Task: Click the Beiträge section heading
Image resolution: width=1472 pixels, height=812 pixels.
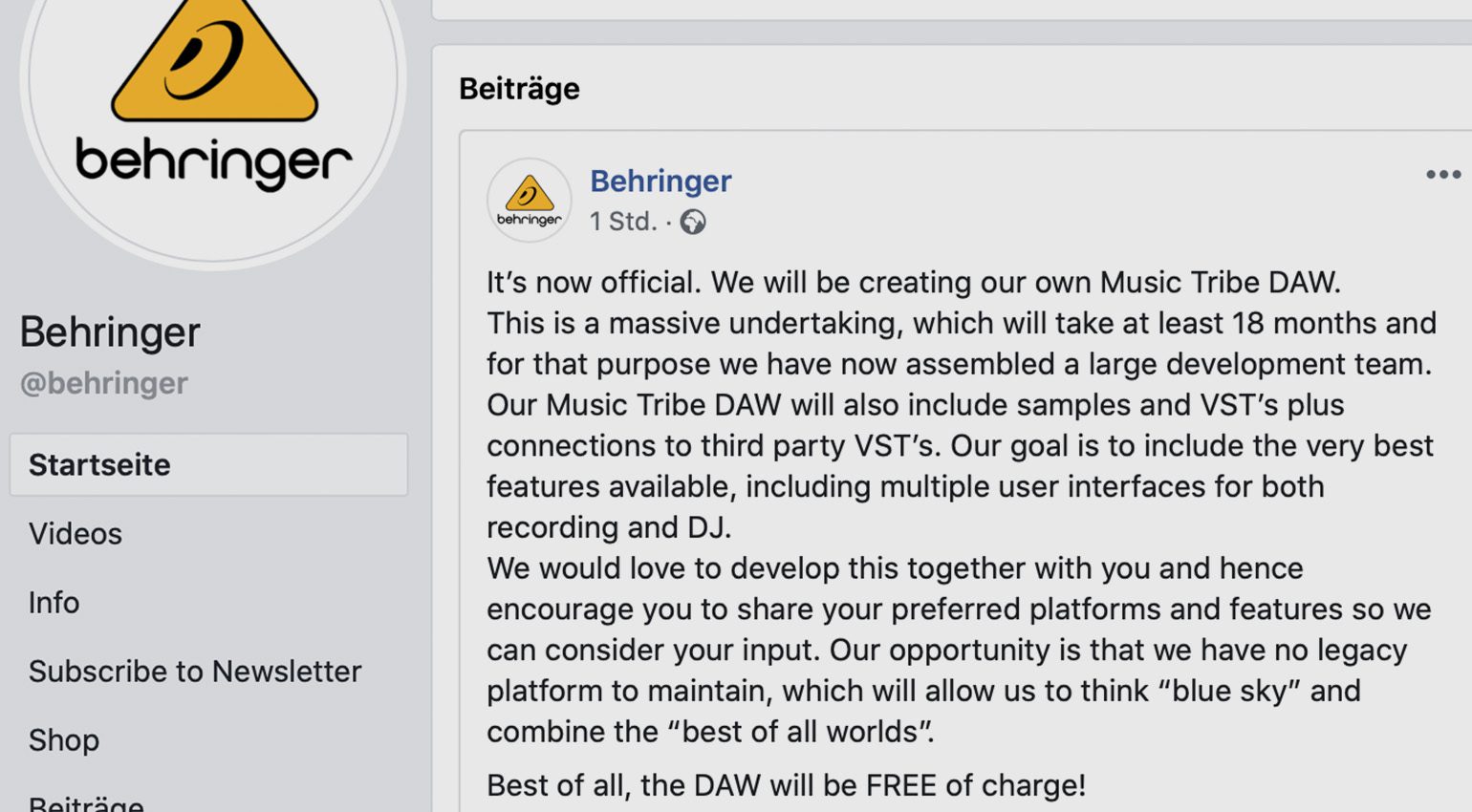Action: [x=519, y=89]
